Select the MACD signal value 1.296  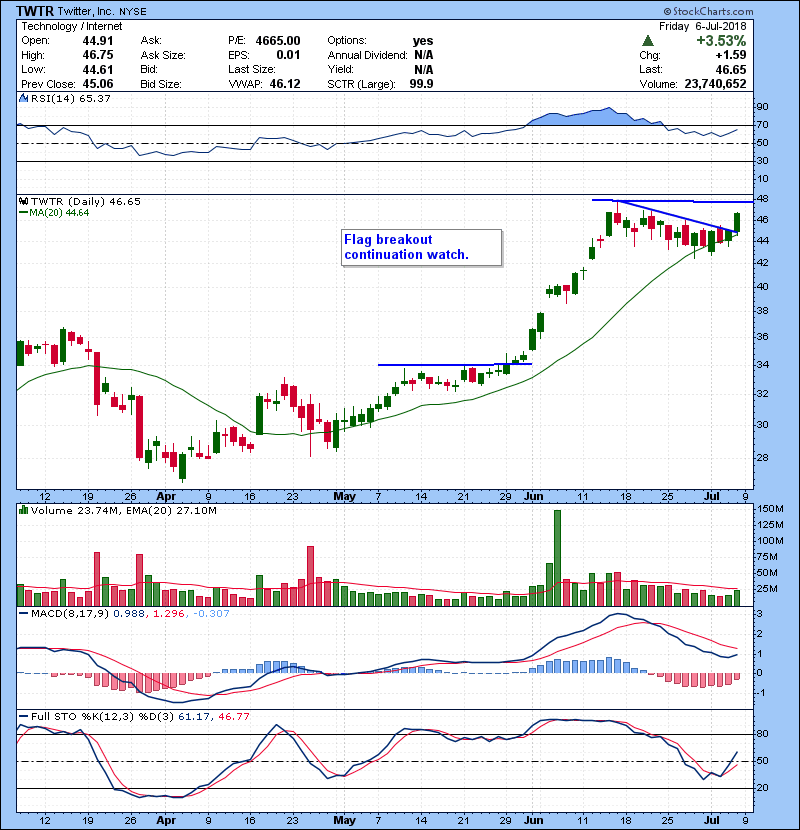click(168, 614)
